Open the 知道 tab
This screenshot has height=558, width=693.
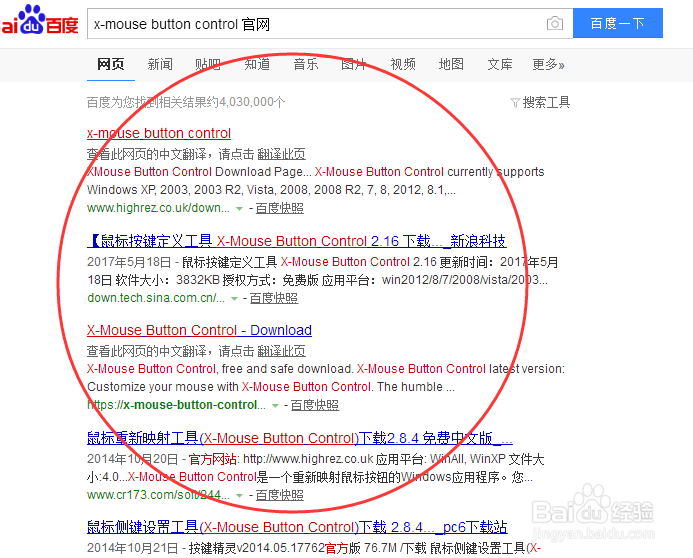pos(257,65)
